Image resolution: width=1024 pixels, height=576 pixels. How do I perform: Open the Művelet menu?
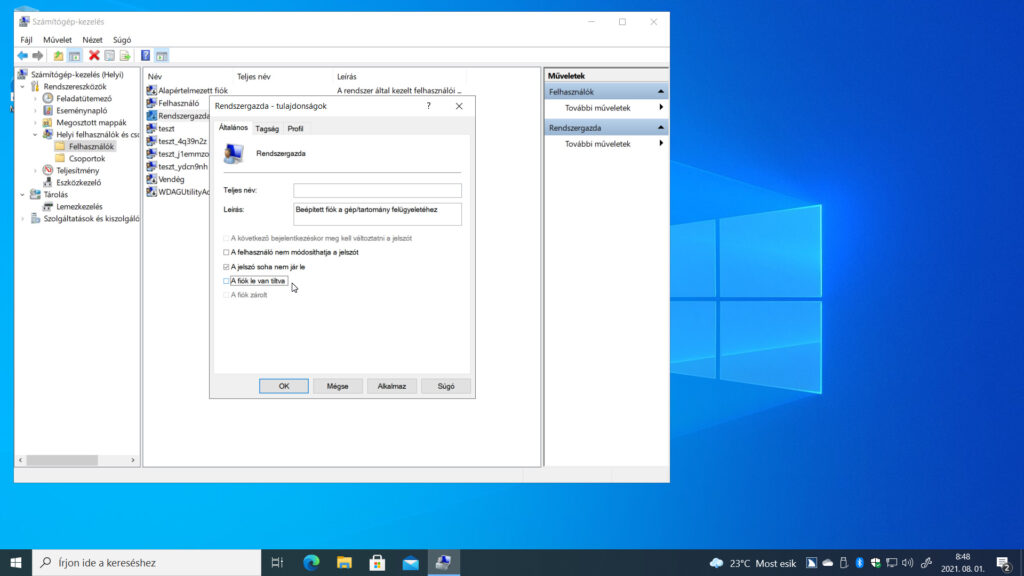coord(57,40)
